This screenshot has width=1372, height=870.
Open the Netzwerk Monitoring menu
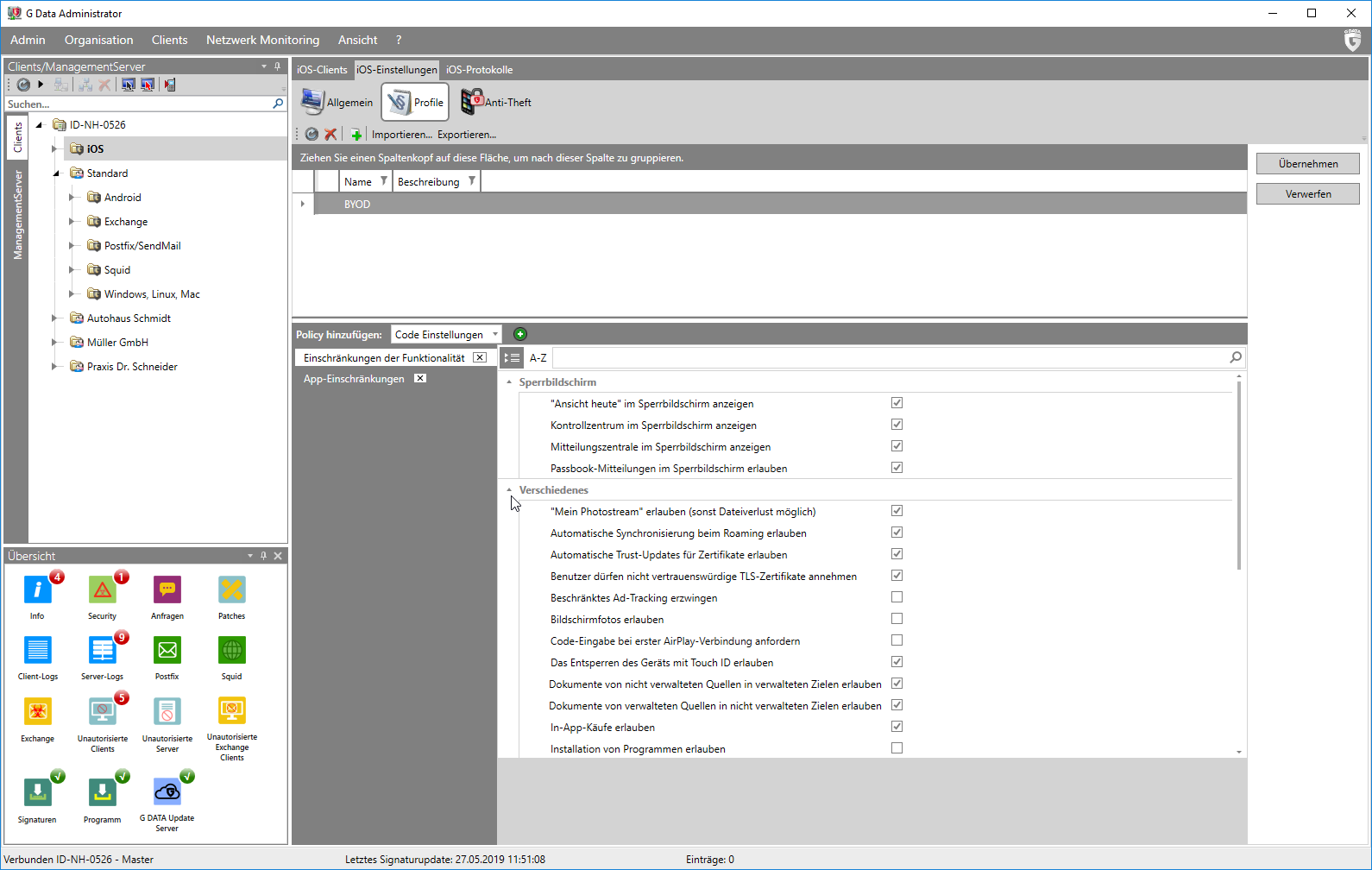[262, 41]
